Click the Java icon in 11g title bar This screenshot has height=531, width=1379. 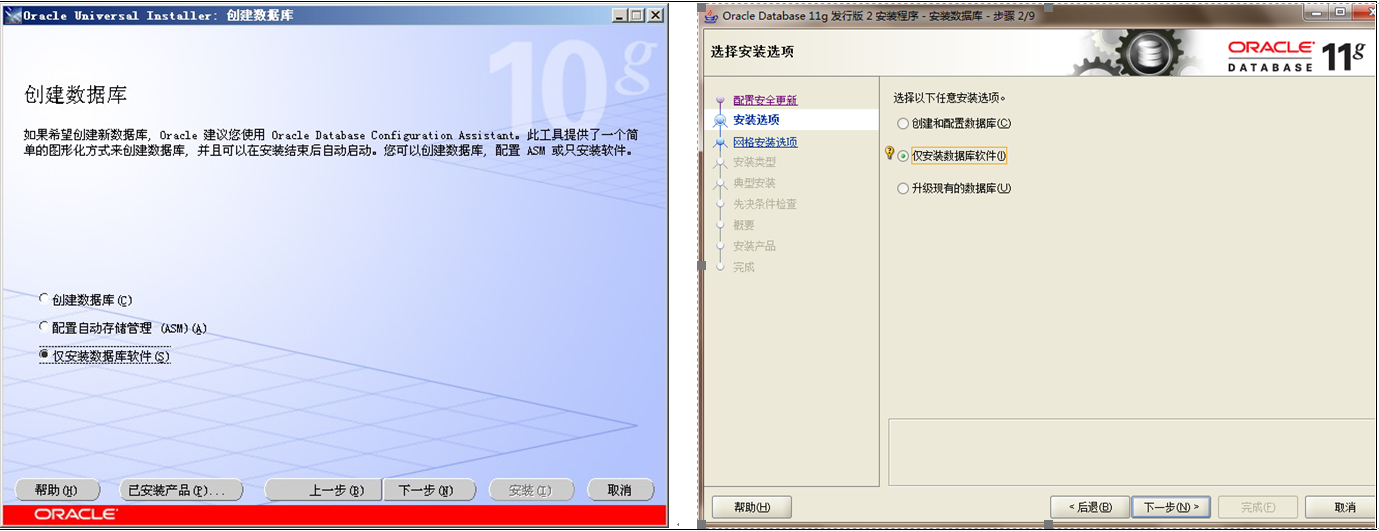pos(710,15)
